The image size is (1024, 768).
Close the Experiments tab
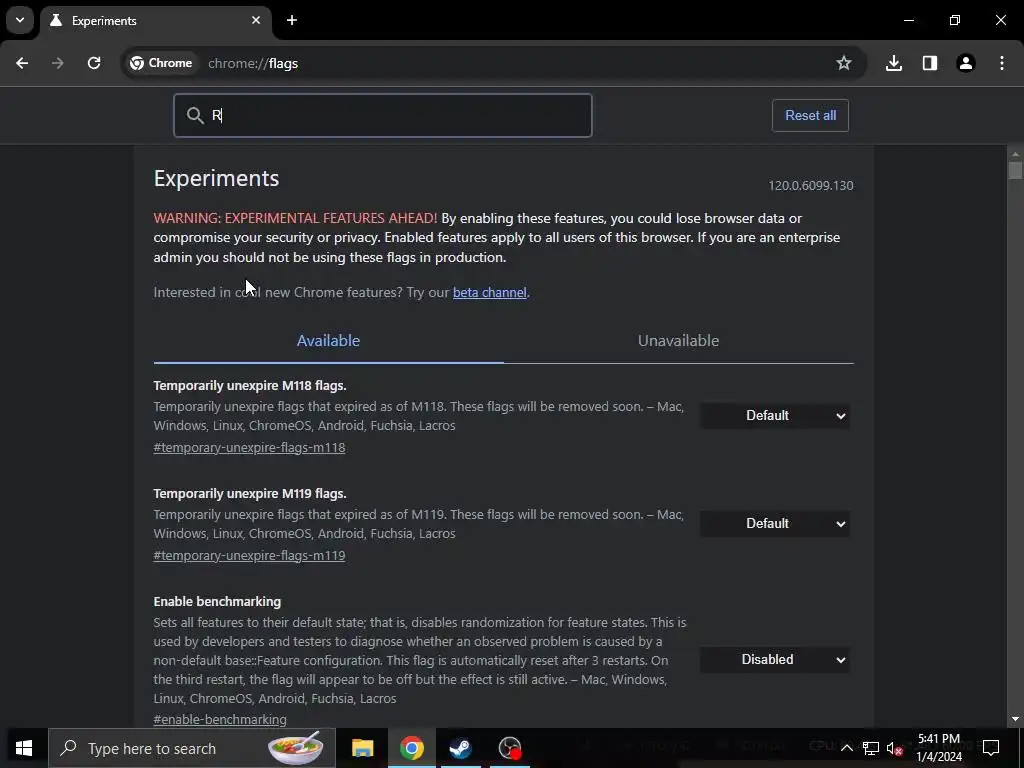click(256, 20)
